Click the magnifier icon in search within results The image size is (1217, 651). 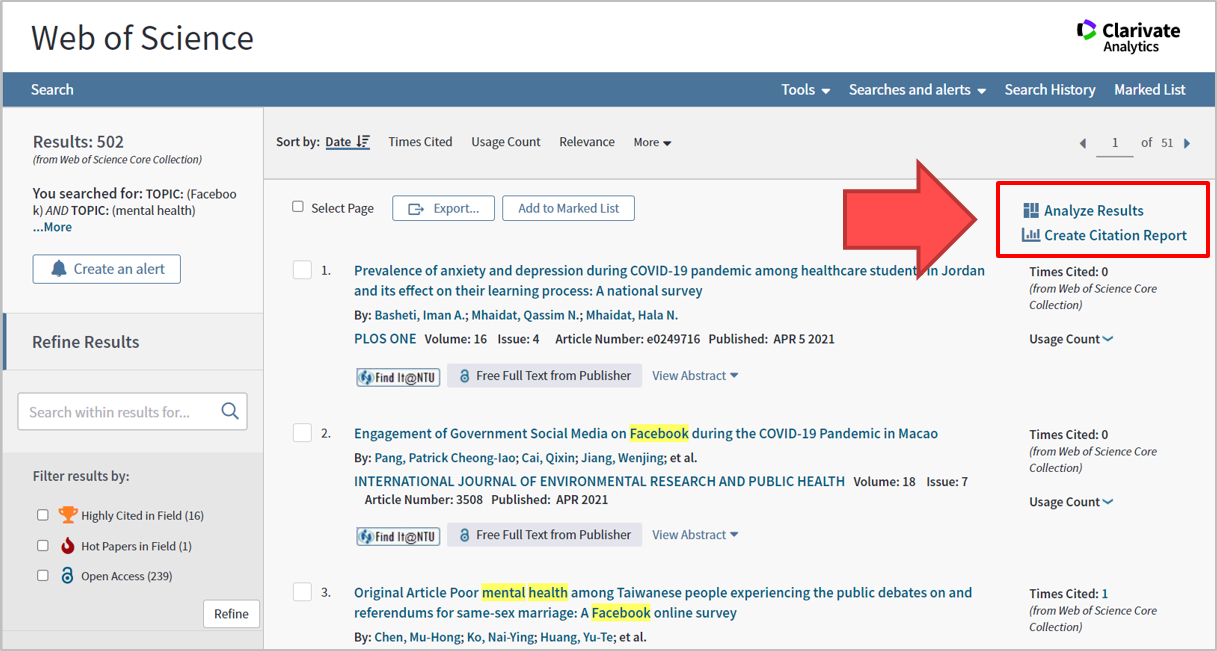click(x=230, y=411)
